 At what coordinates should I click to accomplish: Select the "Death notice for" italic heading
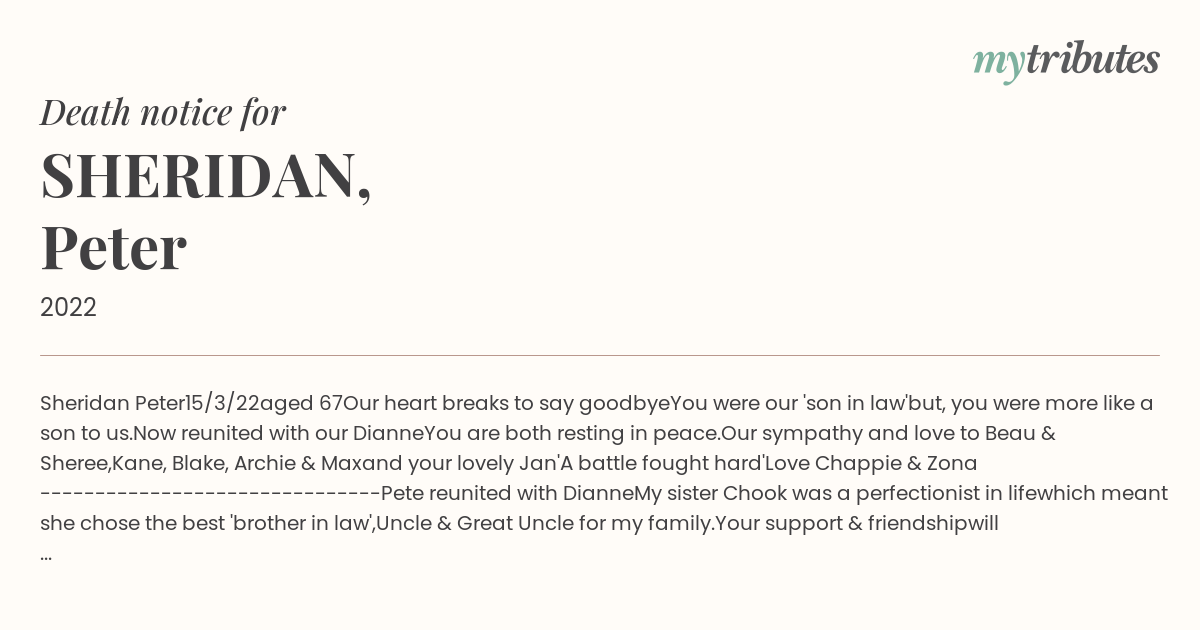coord(163,112)
